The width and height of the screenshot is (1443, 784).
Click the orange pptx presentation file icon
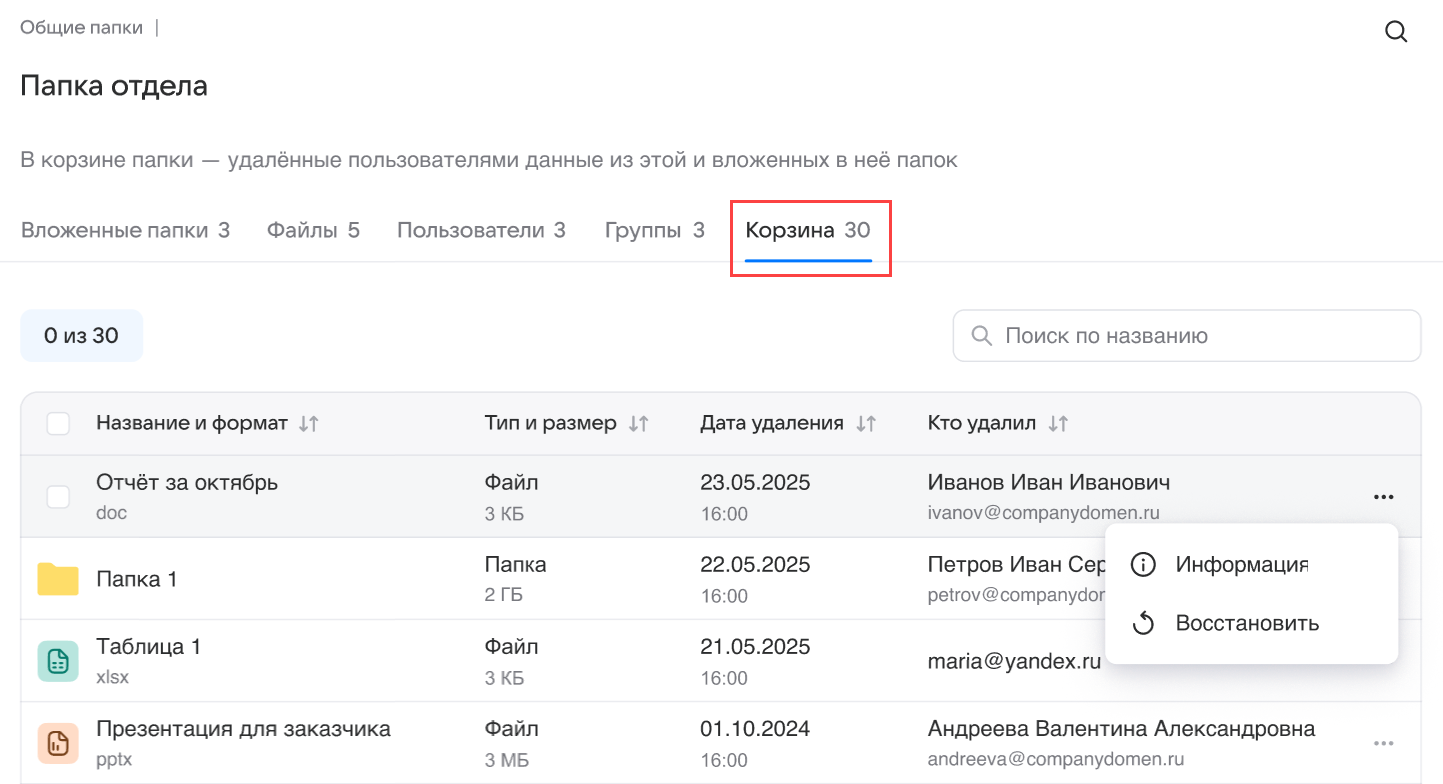click(58, 743)
